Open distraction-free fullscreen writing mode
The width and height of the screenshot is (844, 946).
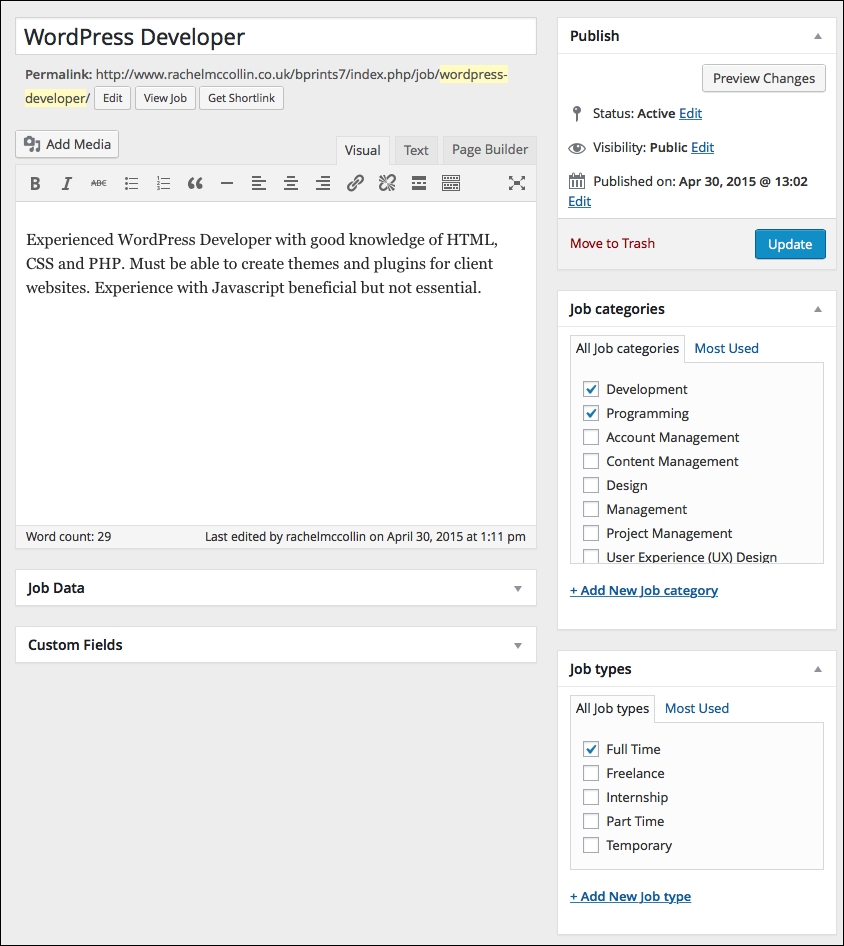click(516, 183)
